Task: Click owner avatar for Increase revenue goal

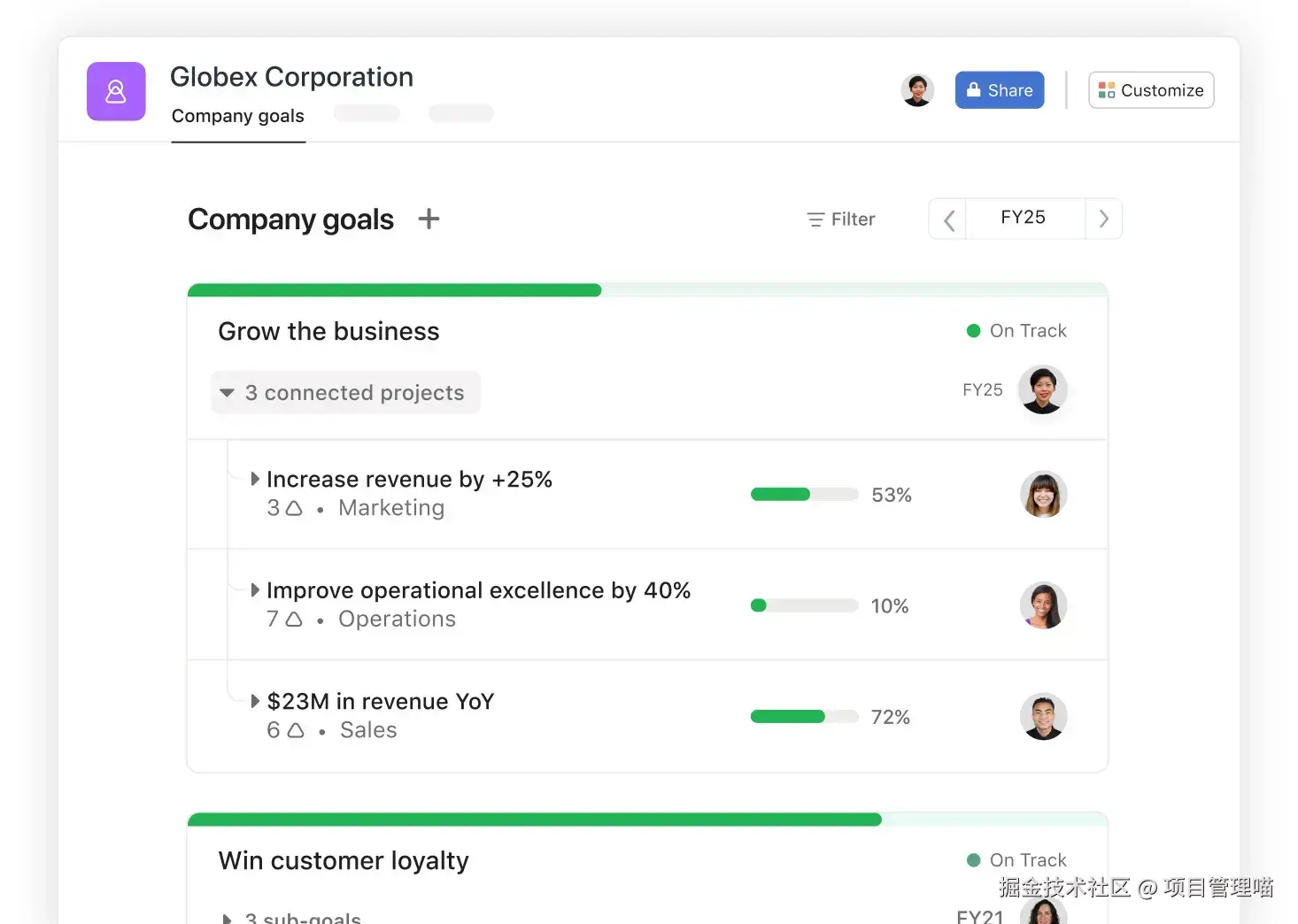Action: click(1043, 494)
